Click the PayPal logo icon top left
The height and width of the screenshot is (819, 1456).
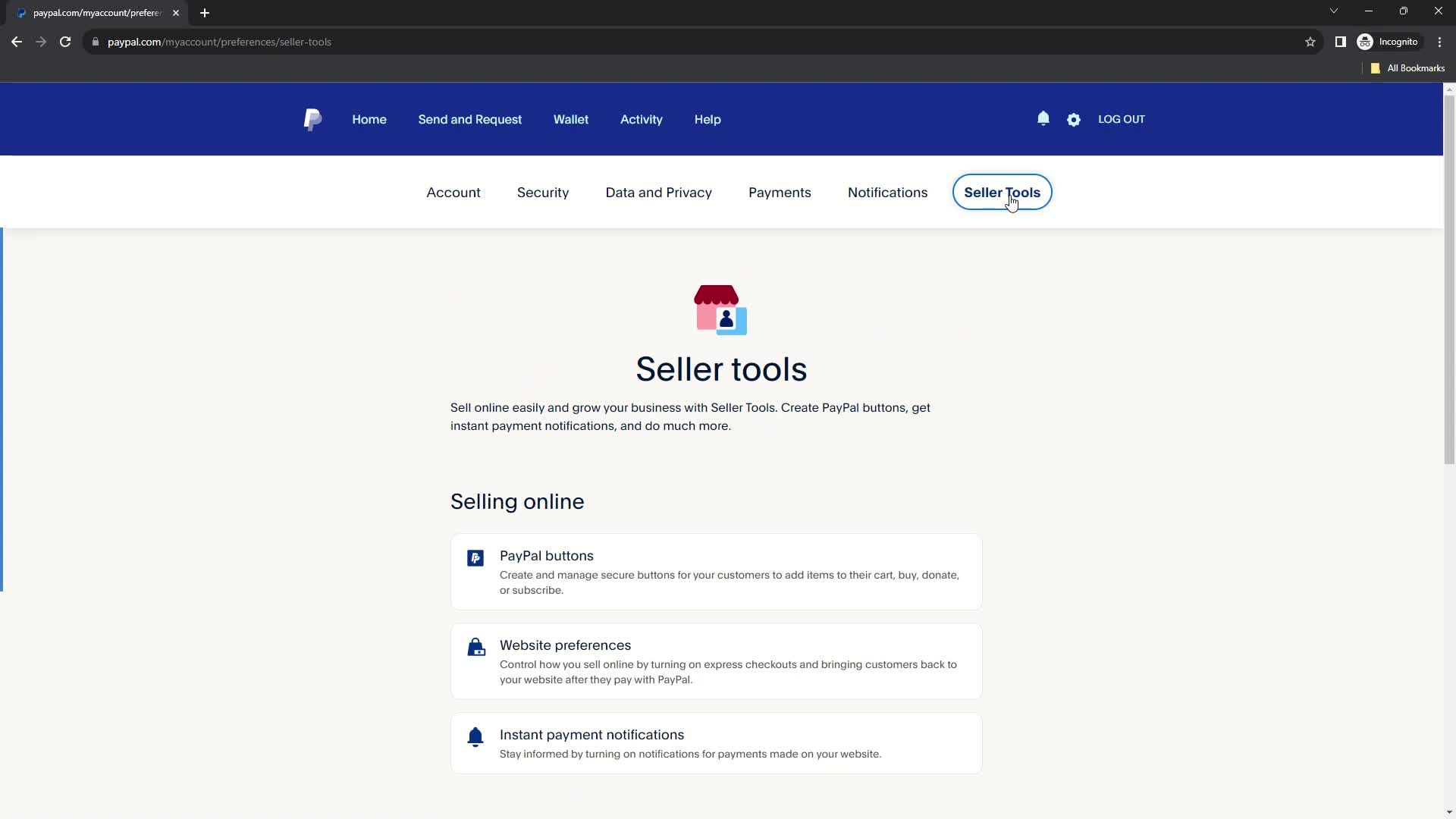pos(313,119)
